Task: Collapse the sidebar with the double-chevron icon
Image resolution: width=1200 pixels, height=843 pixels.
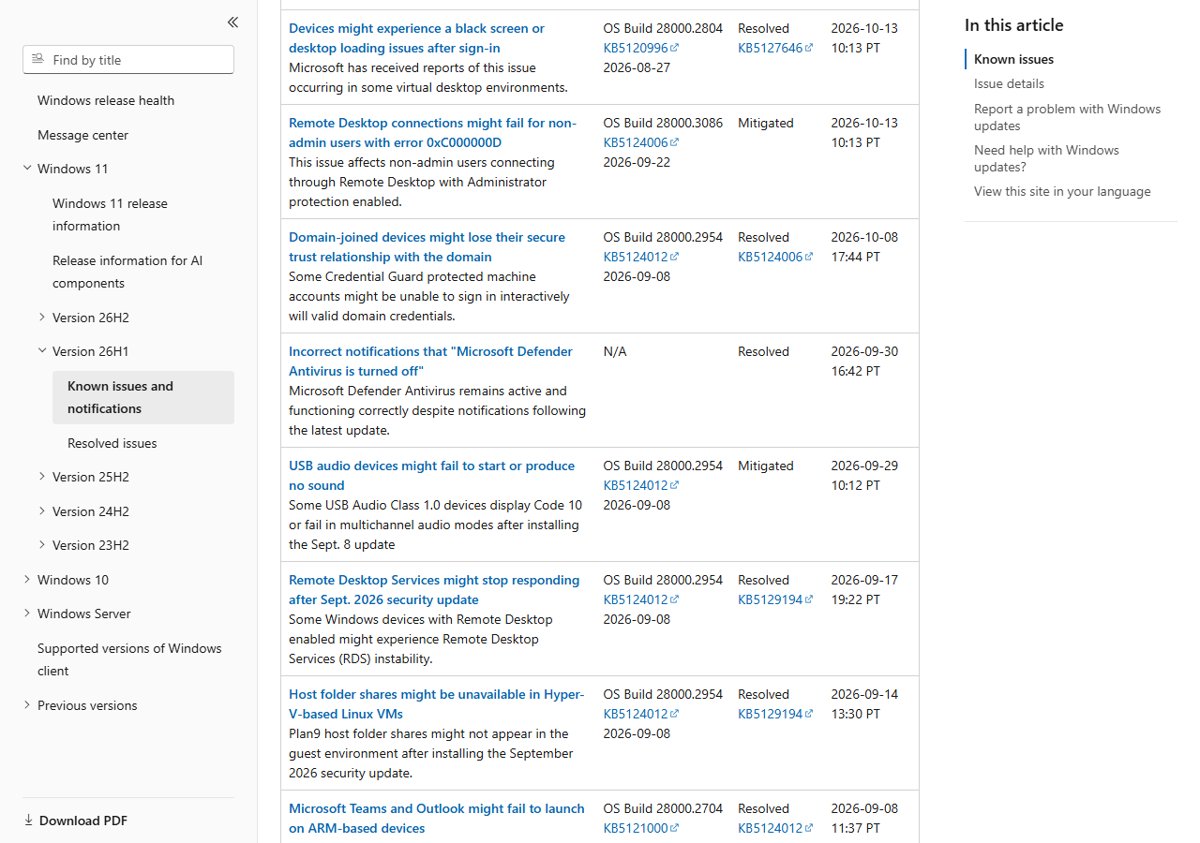Action: [232, 22]
